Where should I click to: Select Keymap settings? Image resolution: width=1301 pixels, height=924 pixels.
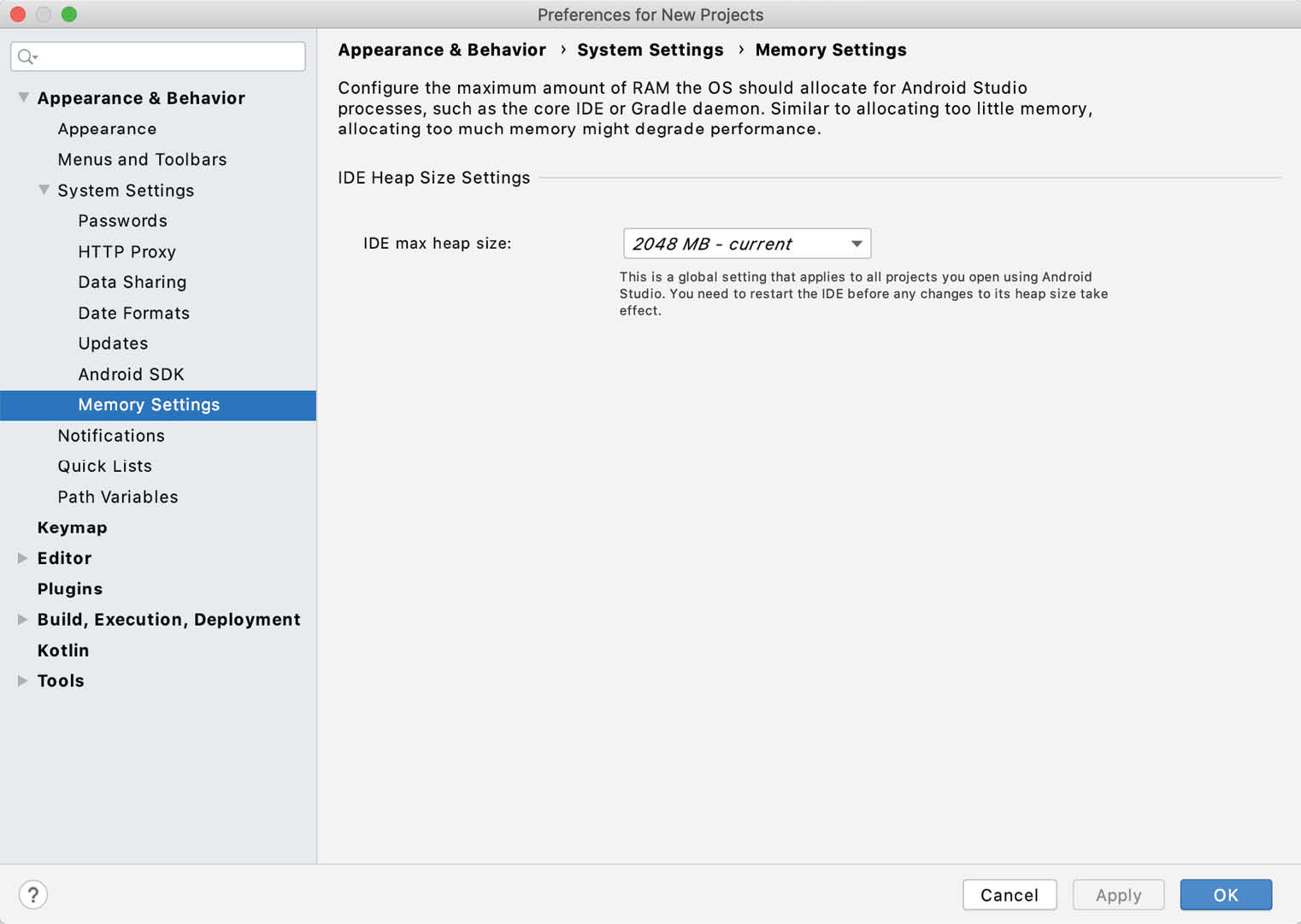tap(73, 528)
